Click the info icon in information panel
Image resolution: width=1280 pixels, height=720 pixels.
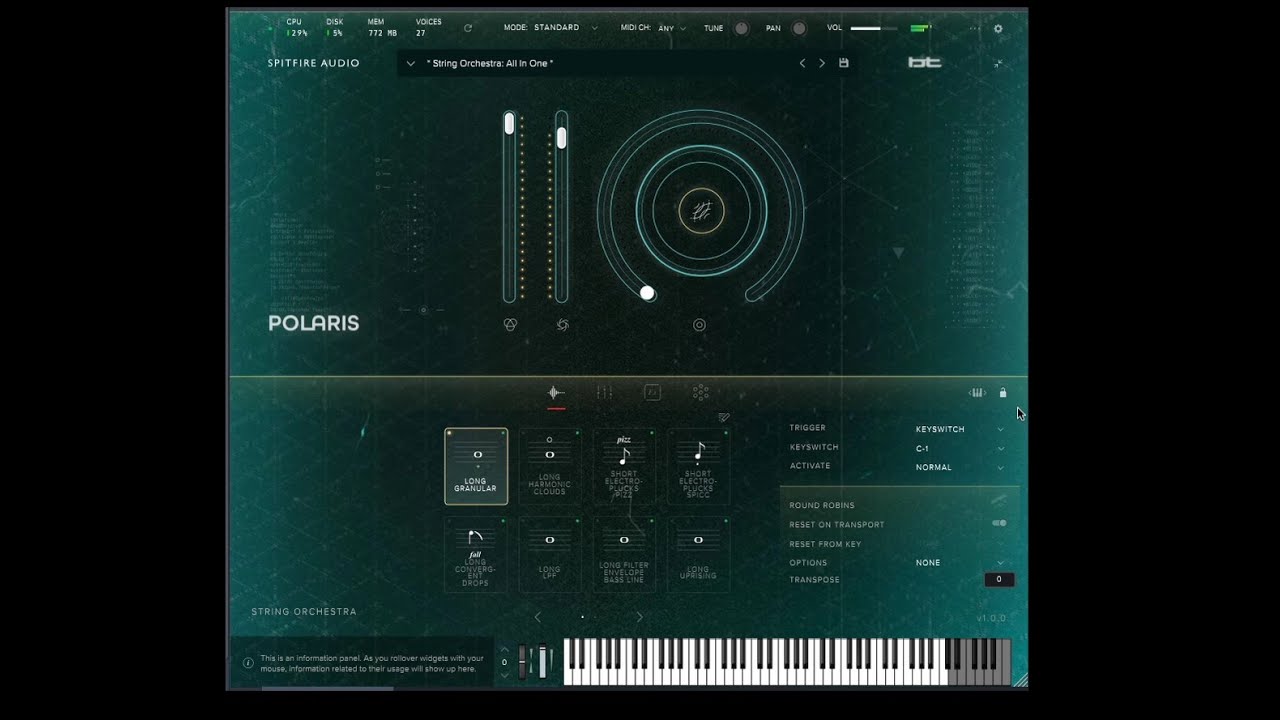[x=248, y=663]
